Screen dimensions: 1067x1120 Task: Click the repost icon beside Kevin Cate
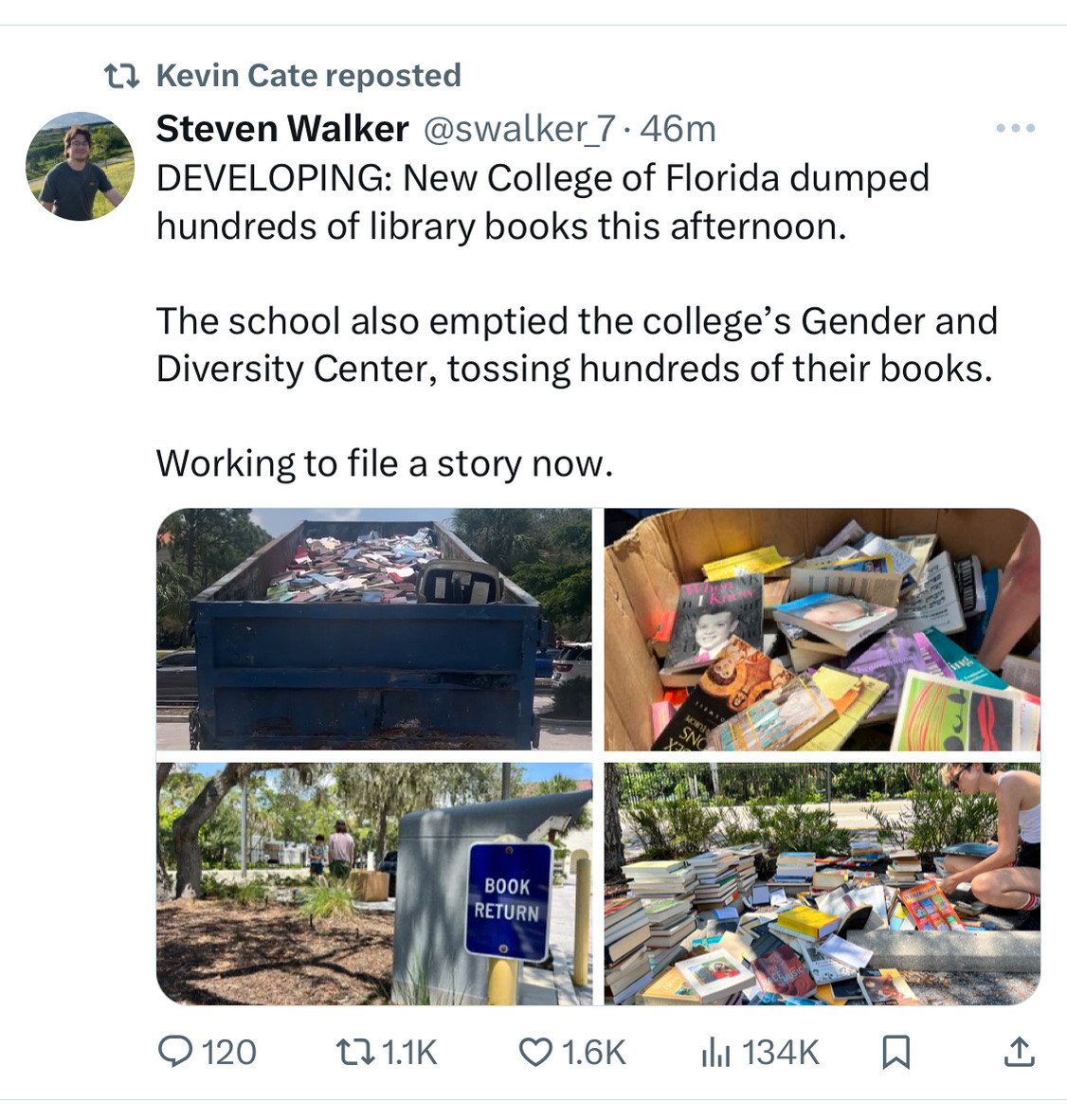pyautogui.click(x=122, y=76)
